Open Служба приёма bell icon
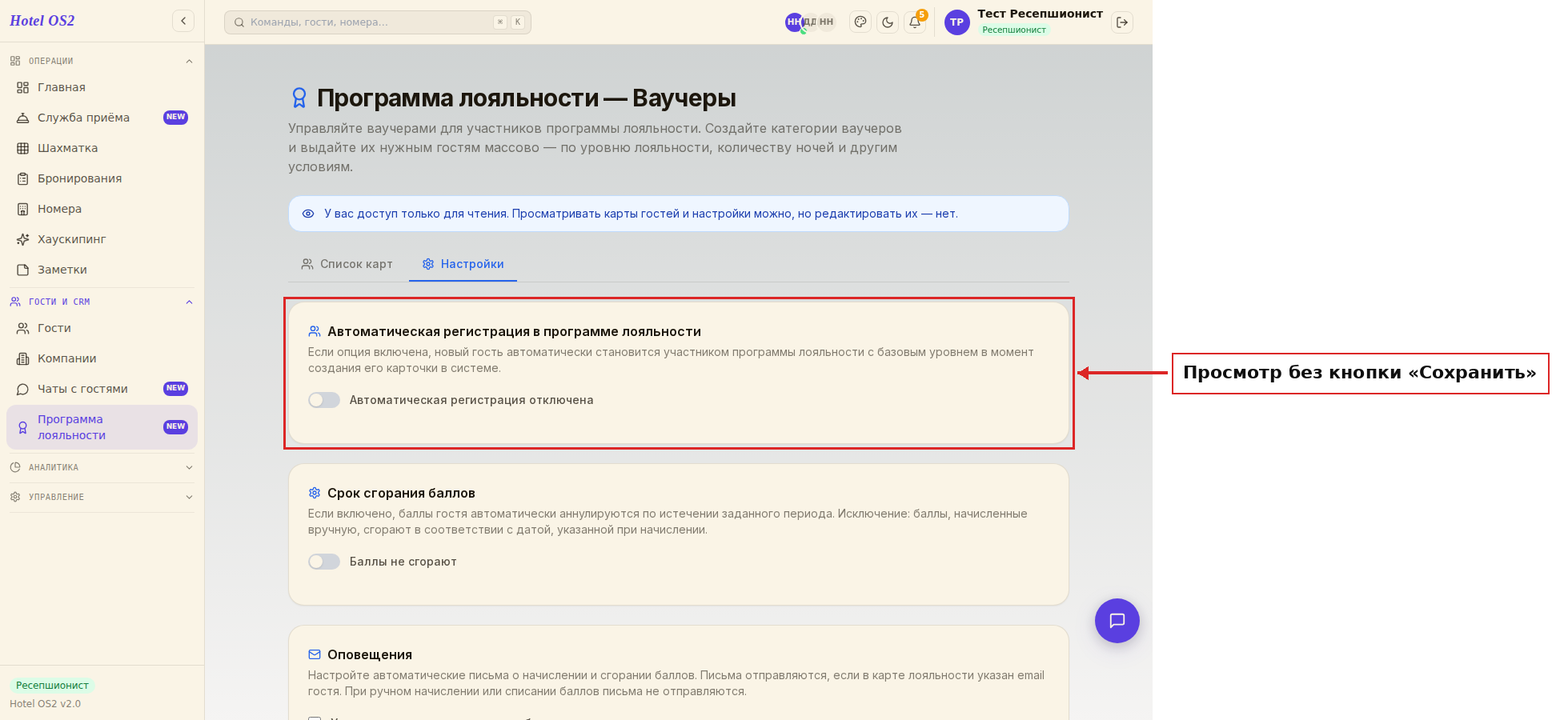 click(22, 118)
